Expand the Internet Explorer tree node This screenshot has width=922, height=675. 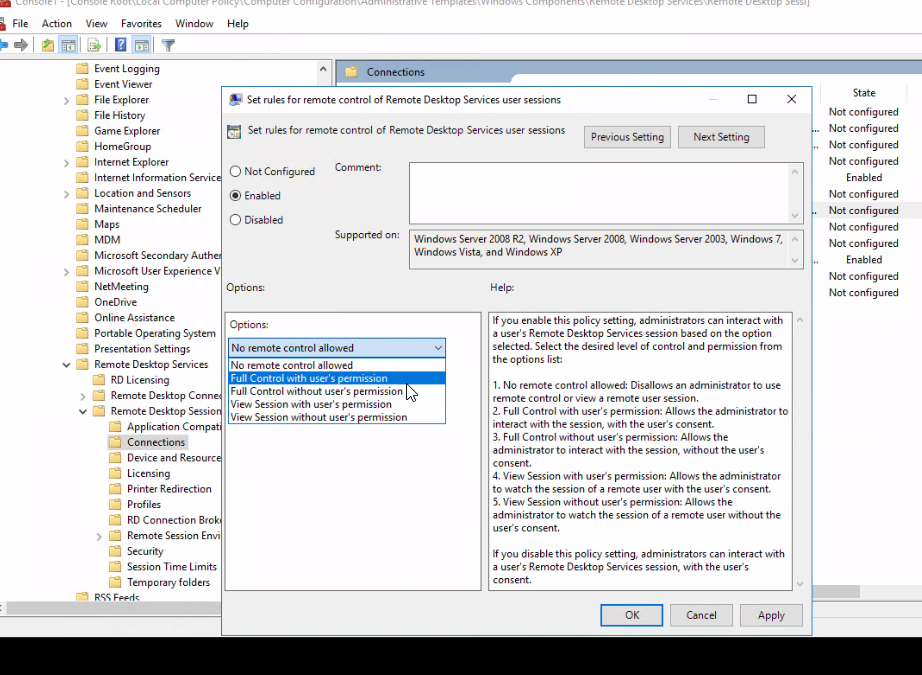(66, 163)
